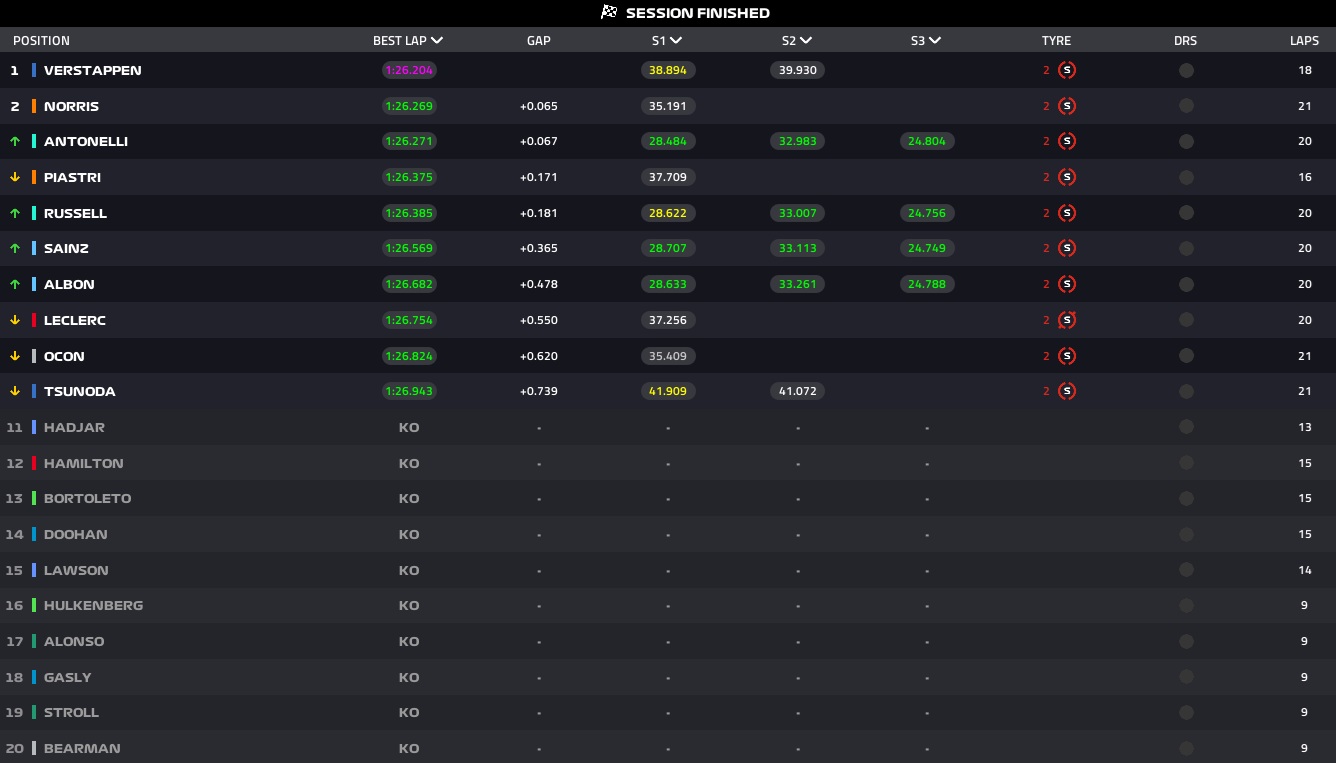Click the green up arrow beside Sainz

[x=15, y=248]
